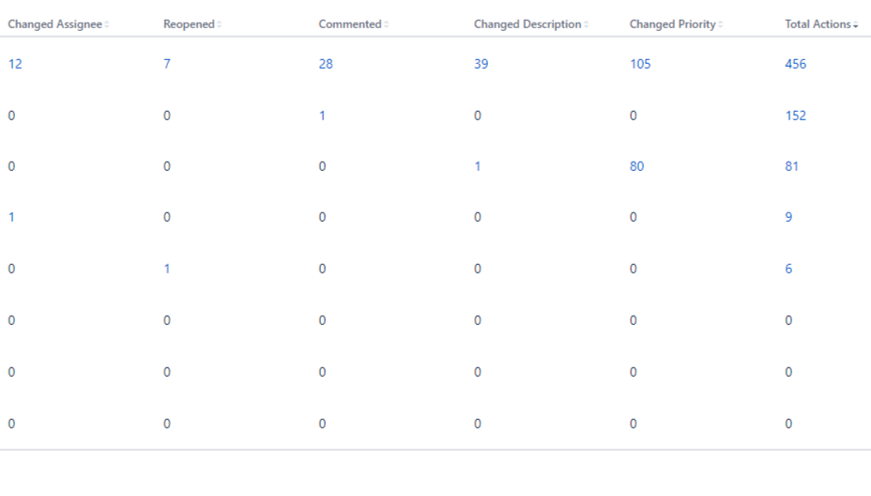Click the 39 Changed Description value

pos(481,64)
